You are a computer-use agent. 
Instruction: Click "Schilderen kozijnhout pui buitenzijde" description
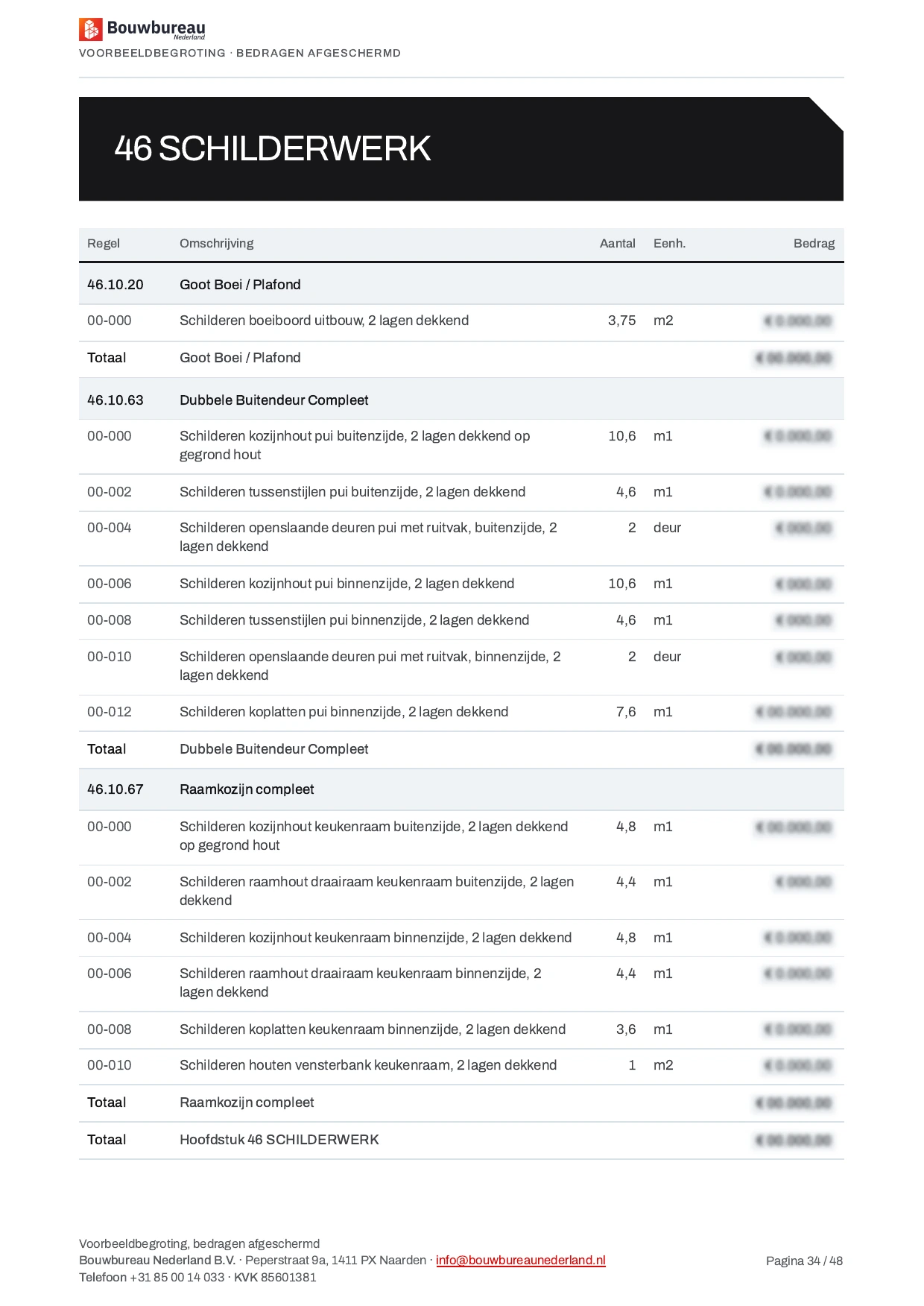[355, 445]
